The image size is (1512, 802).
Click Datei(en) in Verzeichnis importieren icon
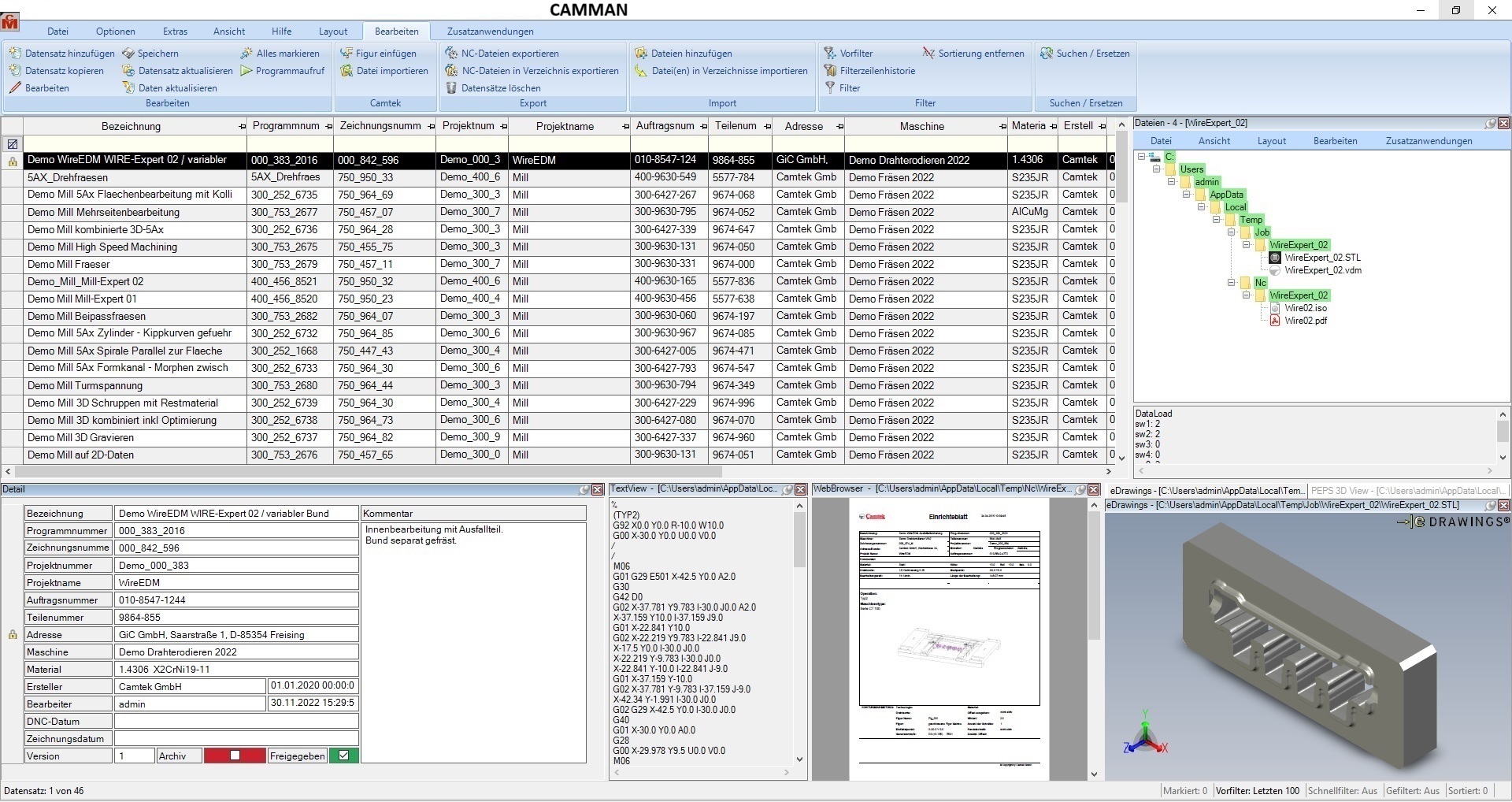(641, 71)
